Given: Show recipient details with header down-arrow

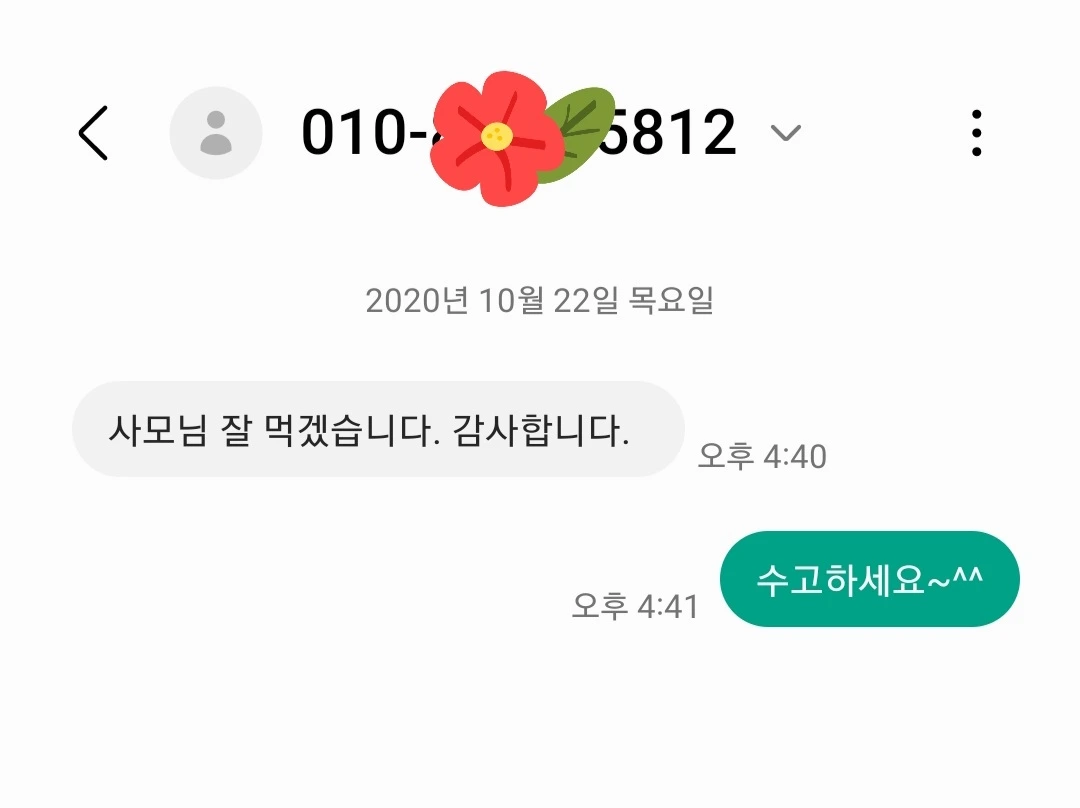Looking at the screenshot, I should [785, 132].
